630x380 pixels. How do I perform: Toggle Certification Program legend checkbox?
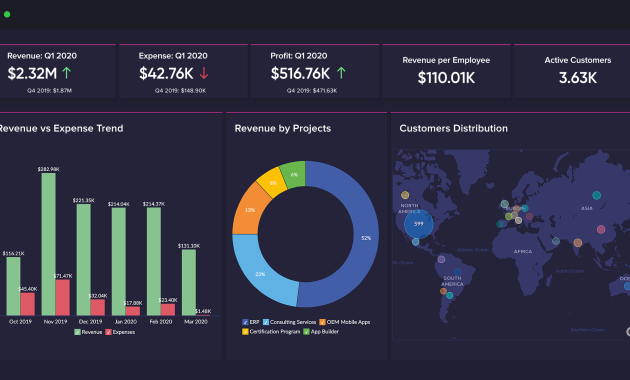[245, 331]
